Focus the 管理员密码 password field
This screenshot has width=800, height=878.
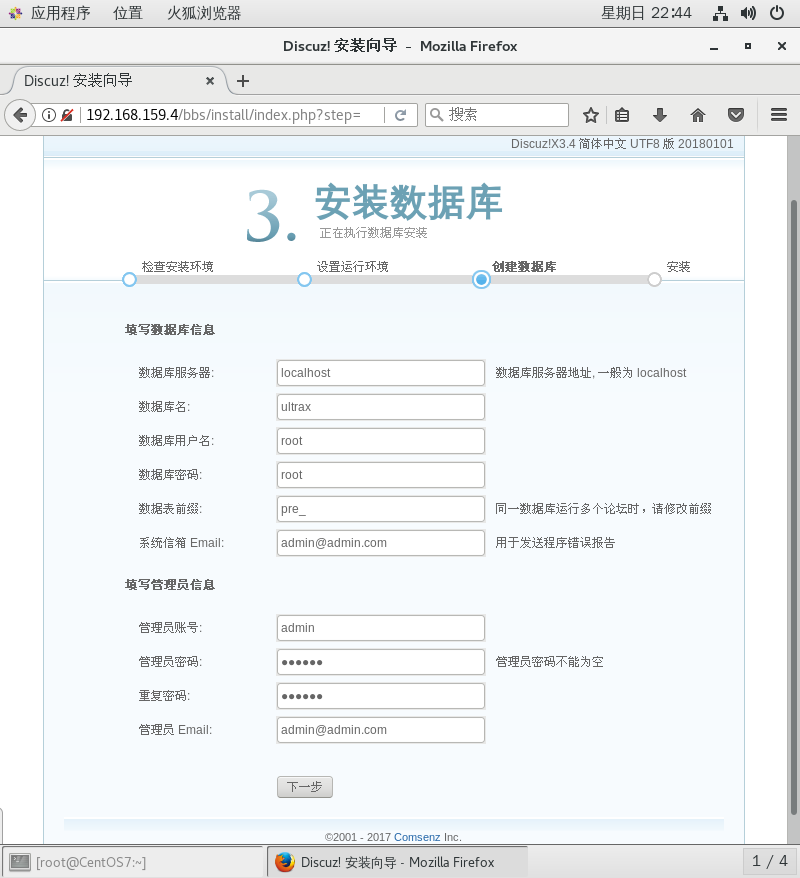click(x=381, y=662)
